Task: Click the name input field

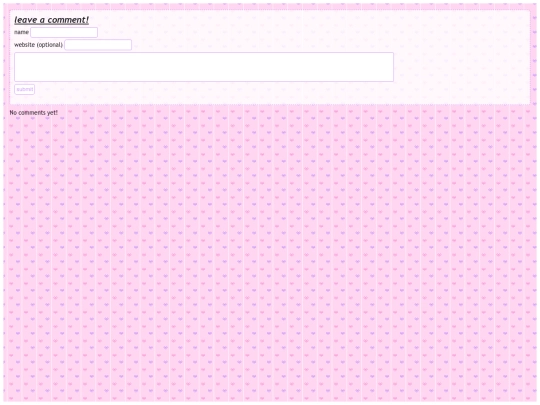Action: click(x=64, y=32)
